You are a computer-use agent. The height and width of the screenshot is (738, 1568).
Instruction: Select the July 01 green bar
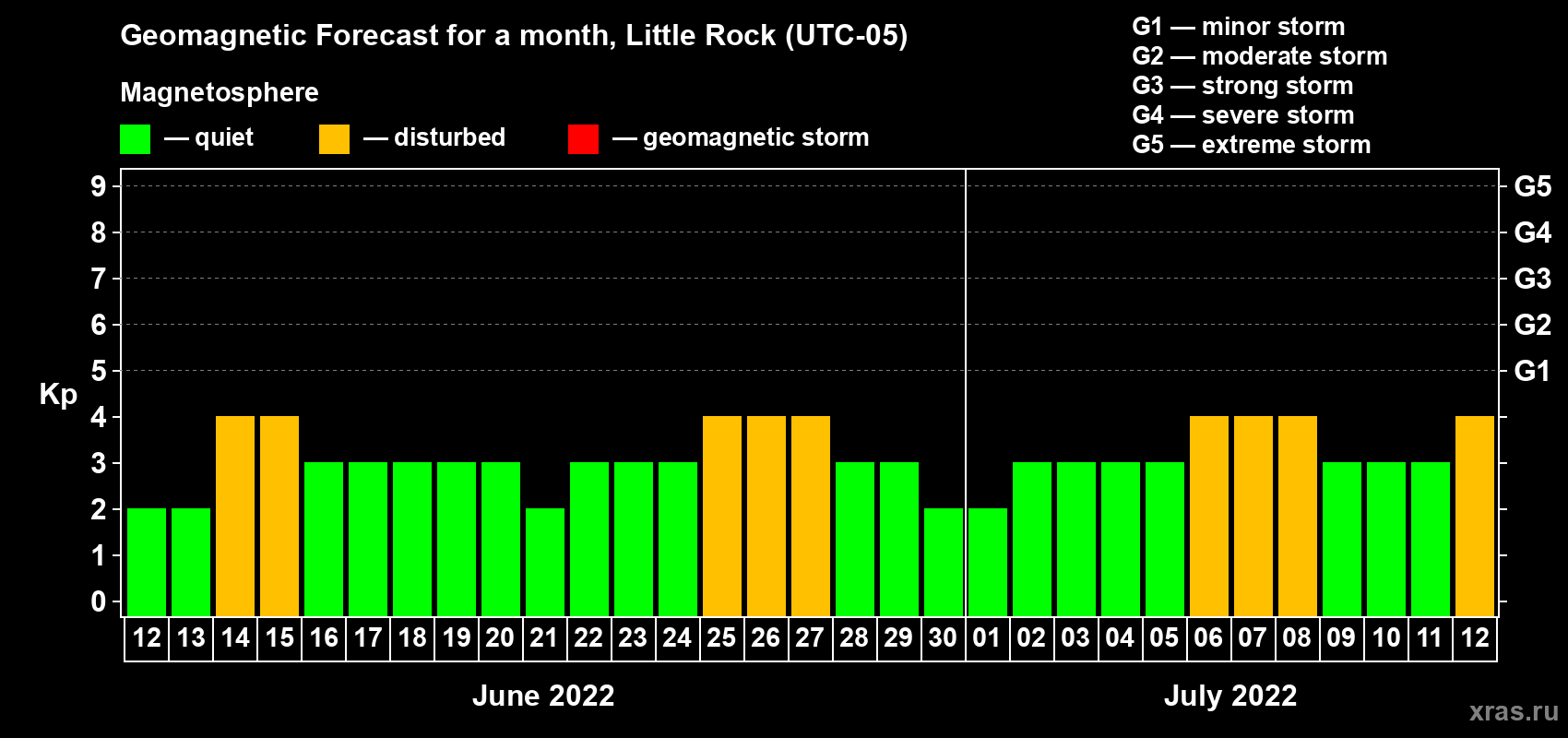click(988, 562)
